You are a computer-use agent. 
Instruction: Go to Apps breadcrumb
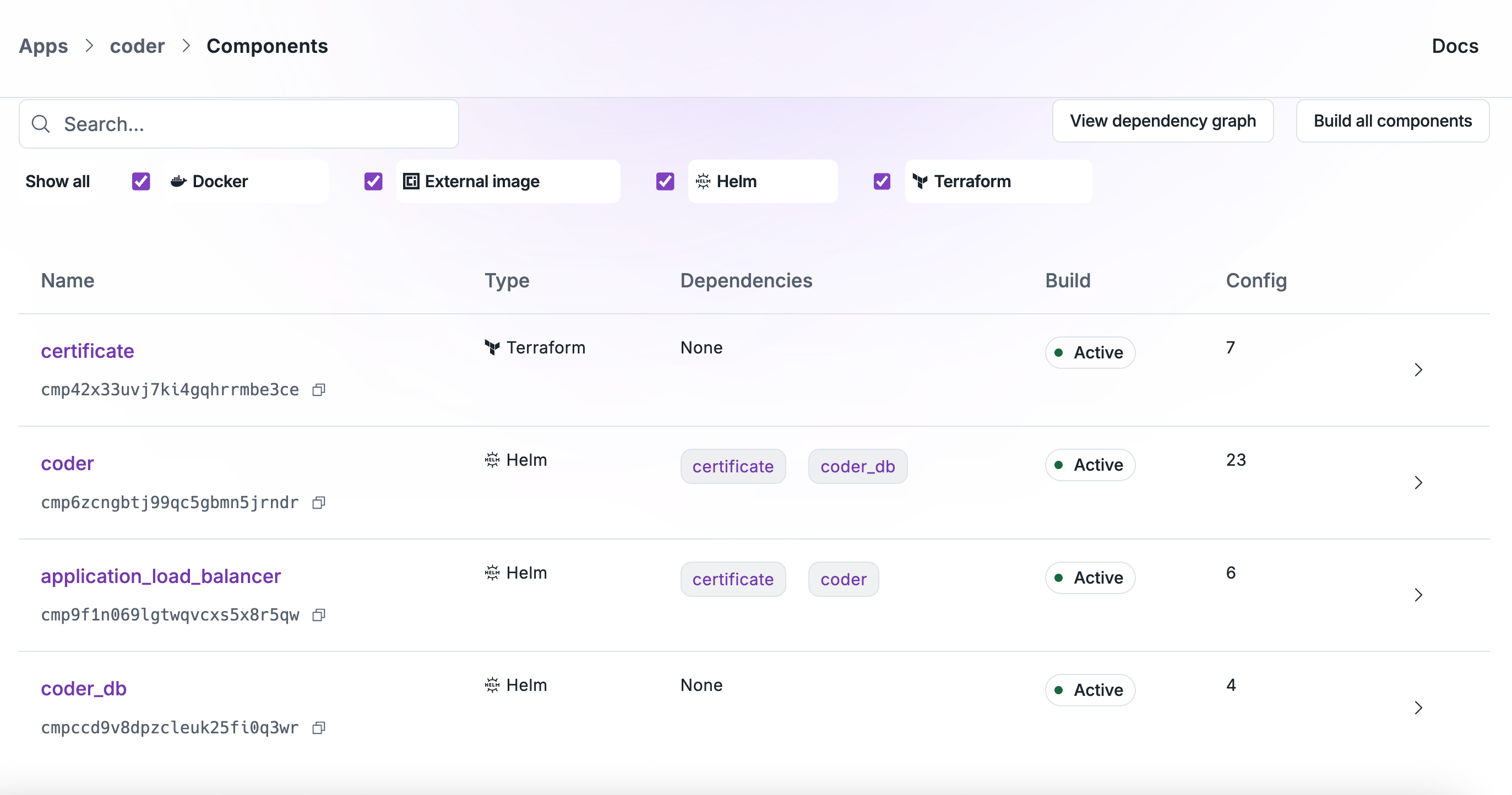43,46
